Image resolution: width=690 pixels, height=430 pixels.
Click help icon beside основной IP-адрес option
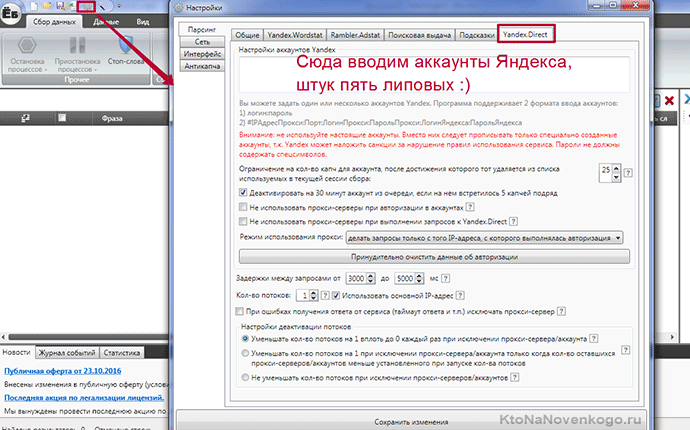(x=460, y=295)
